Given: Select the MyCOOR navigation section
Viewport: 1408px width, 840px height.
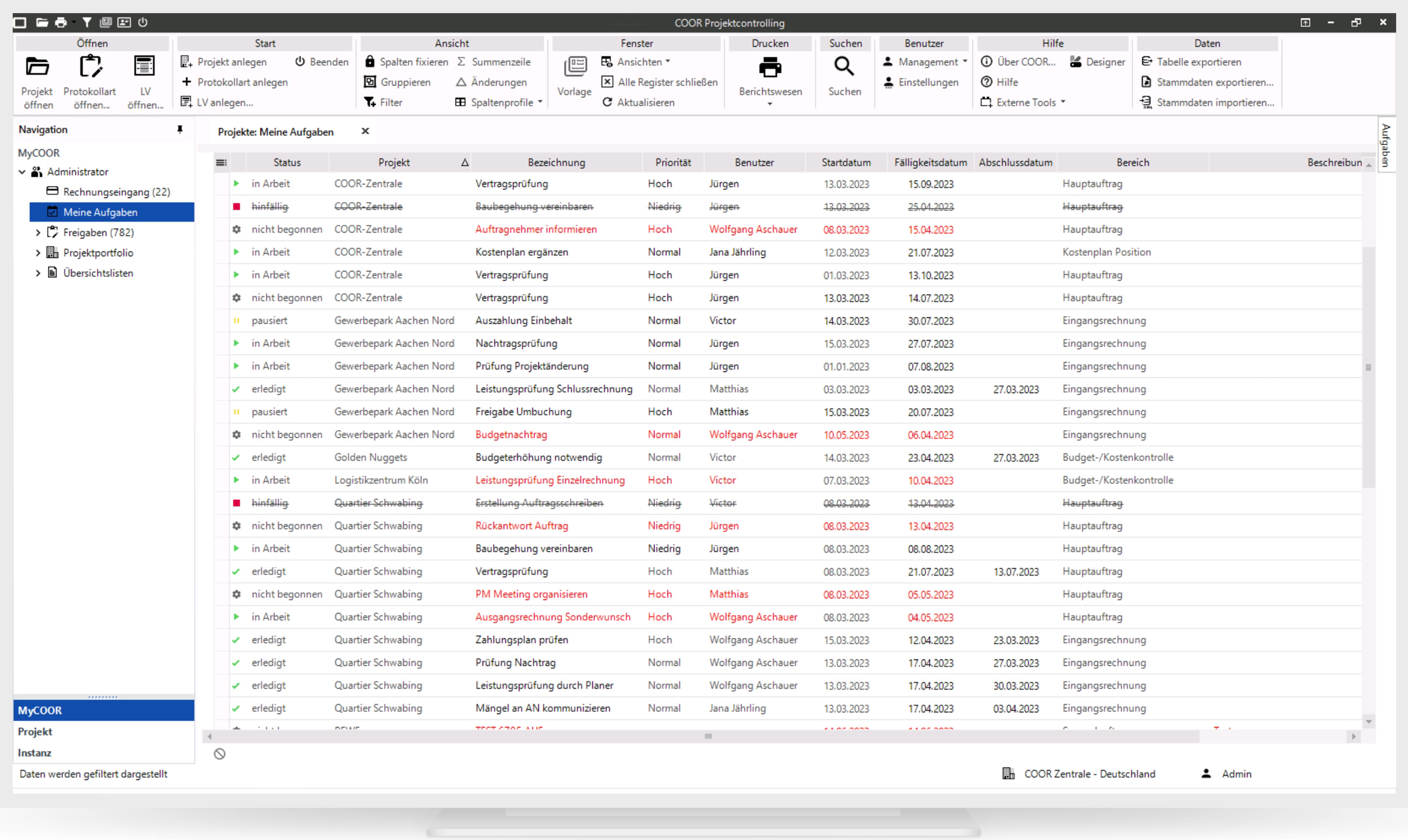Looking at the screenshot, I should [104, 711].
